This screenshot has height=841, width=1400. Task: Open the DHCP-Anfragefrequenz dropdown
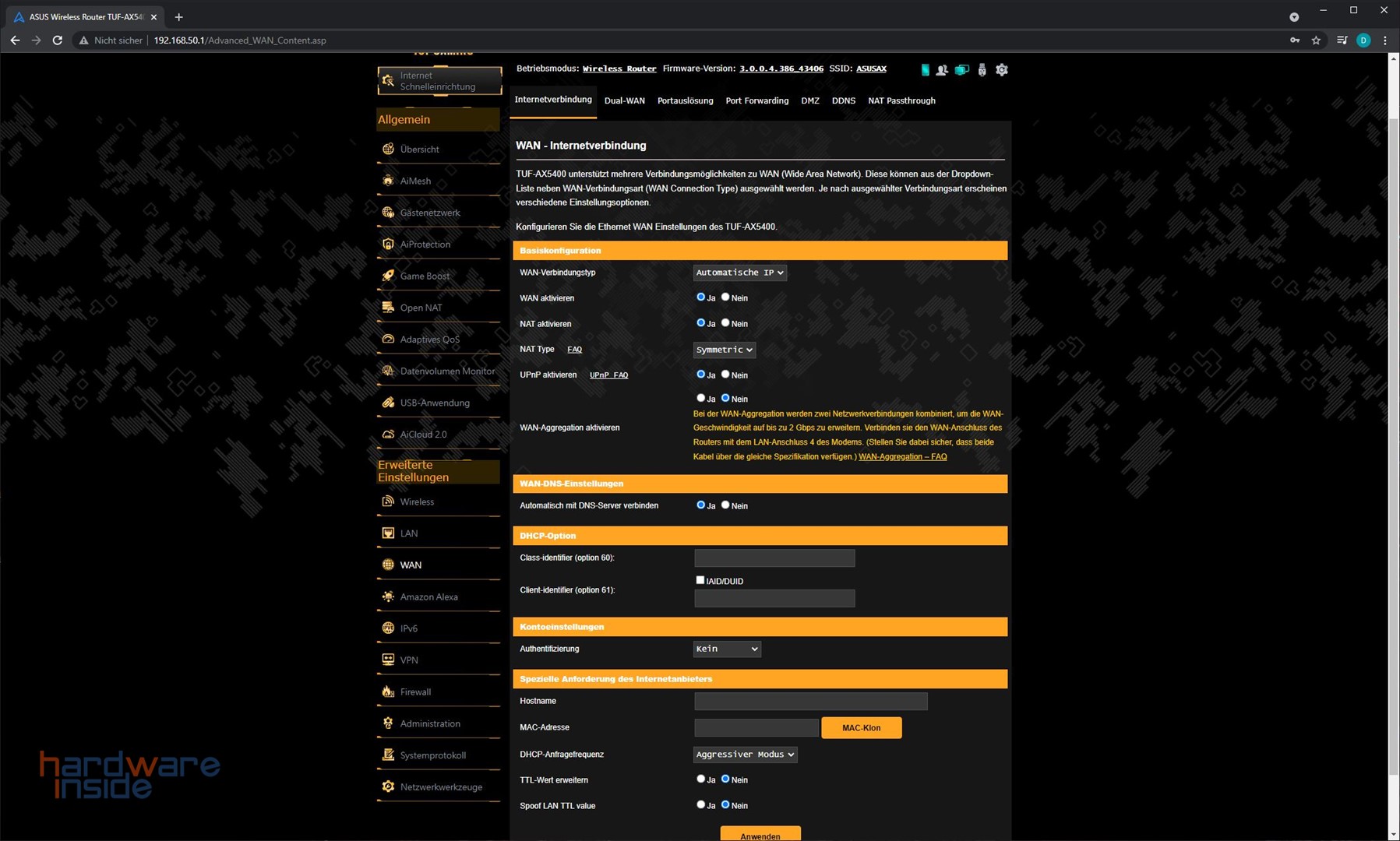click(745, 755)
